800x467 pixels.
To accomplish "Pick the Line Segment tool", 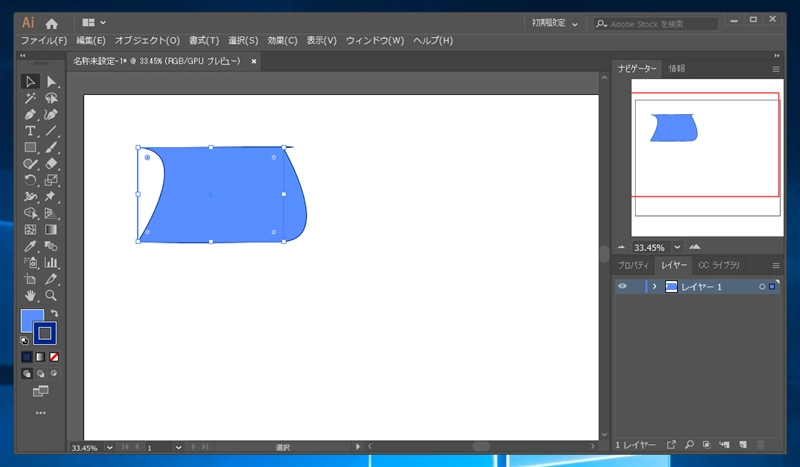I will (51, 131).
